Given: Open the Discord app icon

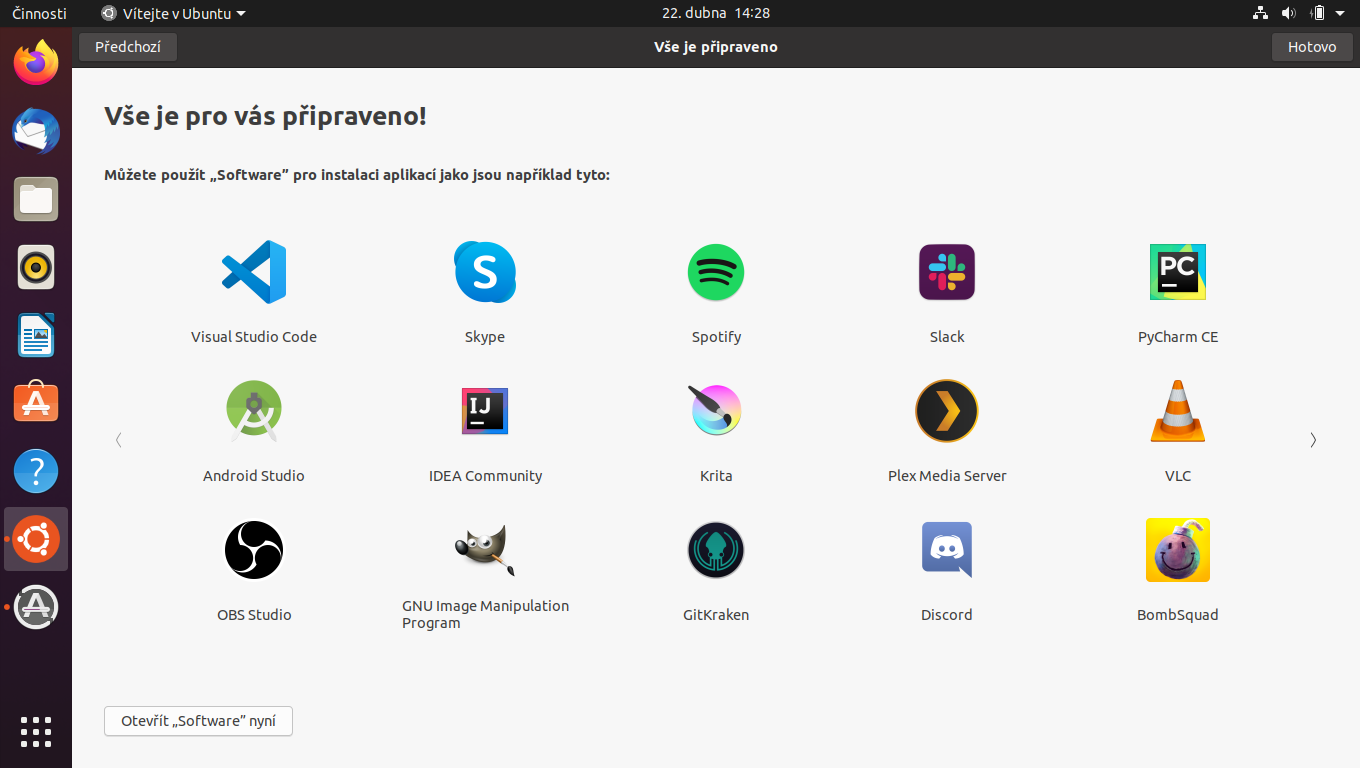Looking at the screenshot, I should click(947, 550).
